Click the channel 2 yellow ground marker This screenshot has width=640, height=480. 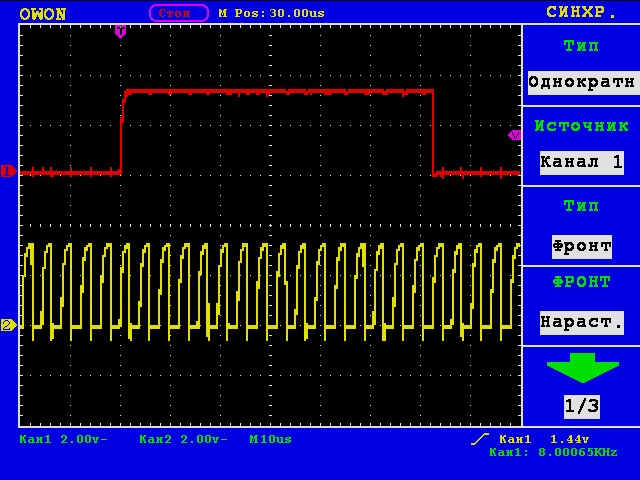(8, 325)
